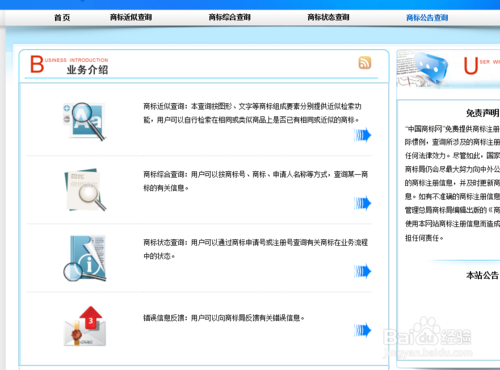
Task: Click the 商标状态查询 info book icon
Action: pyautogui.click(x=85, y=258)
